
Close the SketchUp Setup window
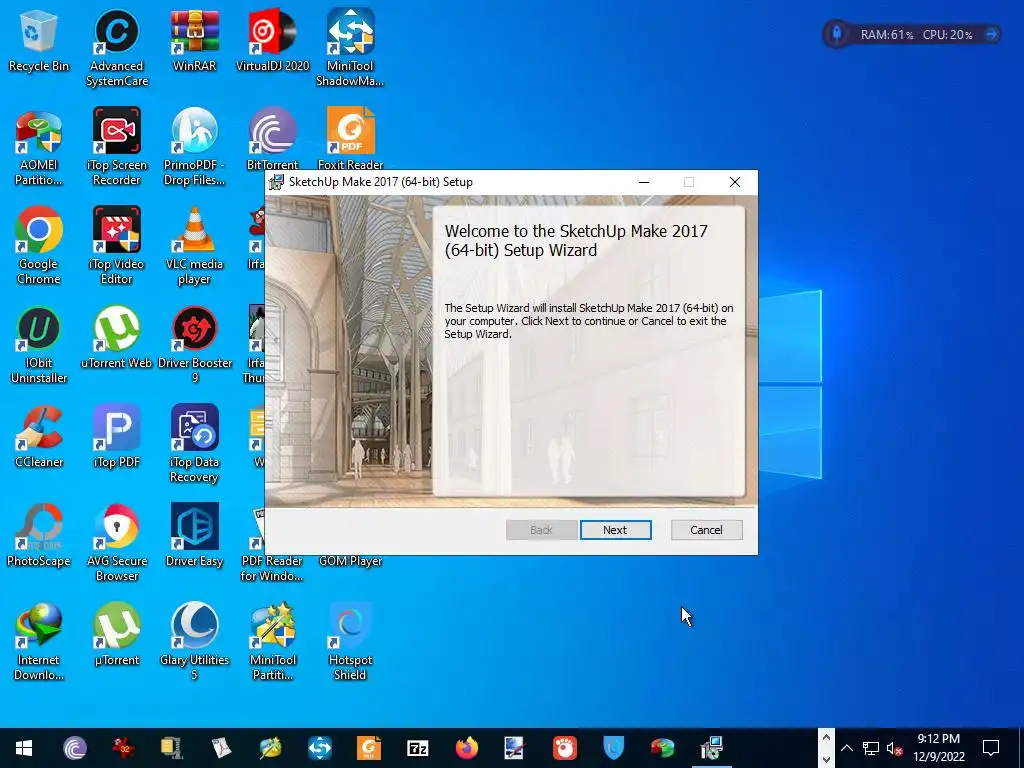(735, 182)
